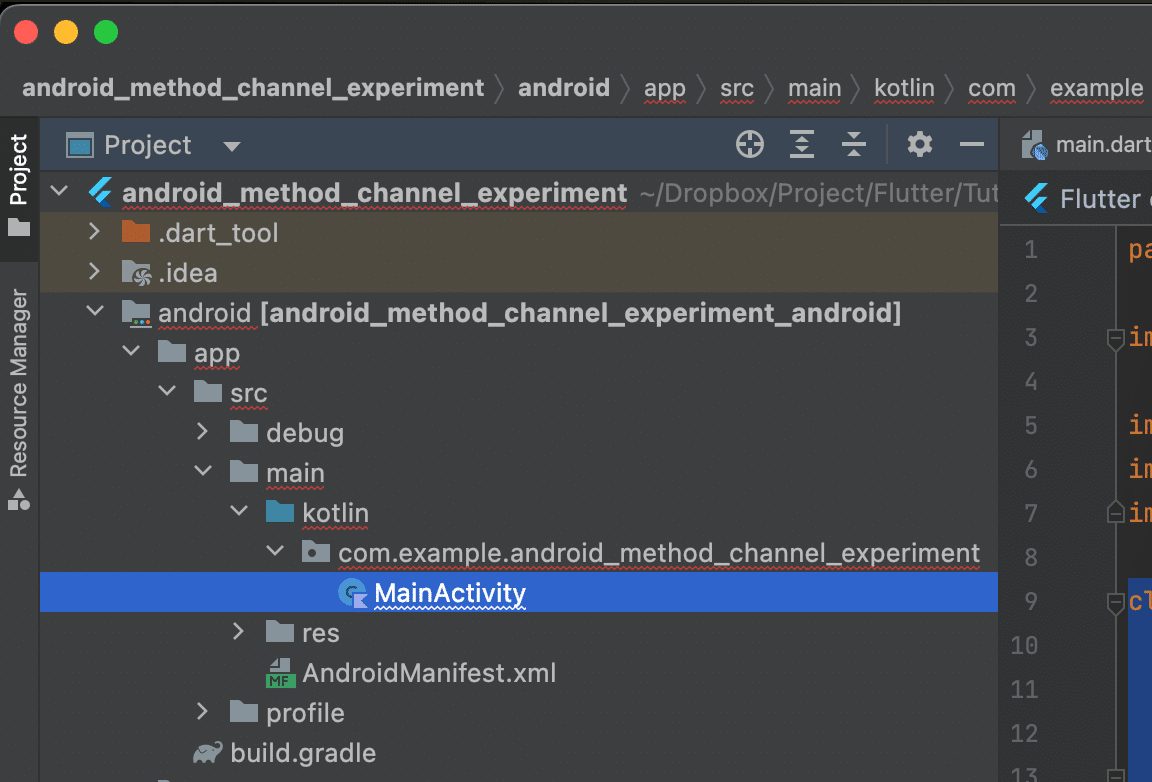Open the Project view dropdown arrow
Viewport: 1152px width, 782px height.
(231, 145)
